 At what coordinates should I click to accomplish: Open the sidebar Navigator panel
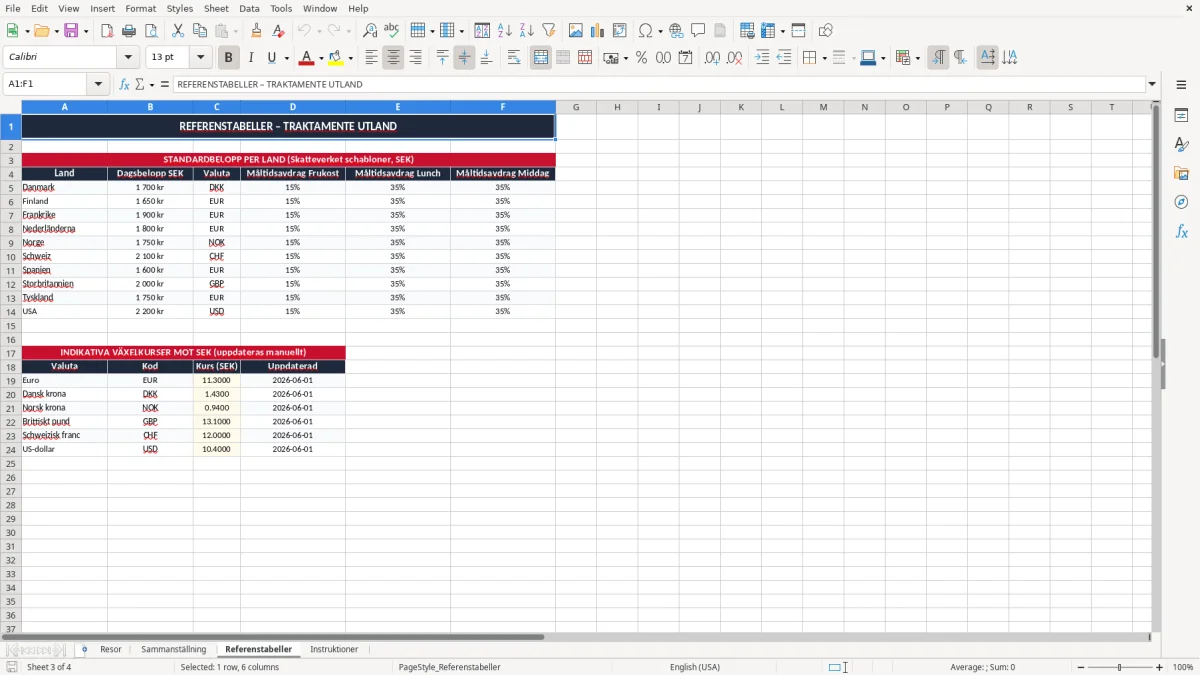[x=1181, y=202]
